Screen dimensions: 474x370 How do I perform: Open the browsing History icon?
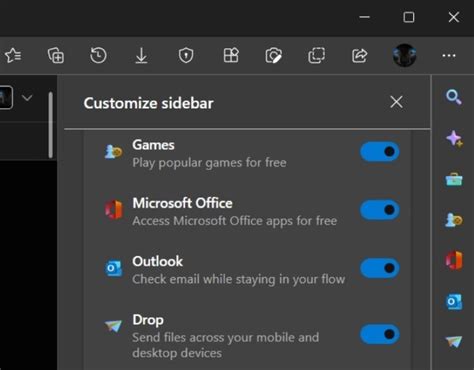pyautogui.click(x=98, y=55)
